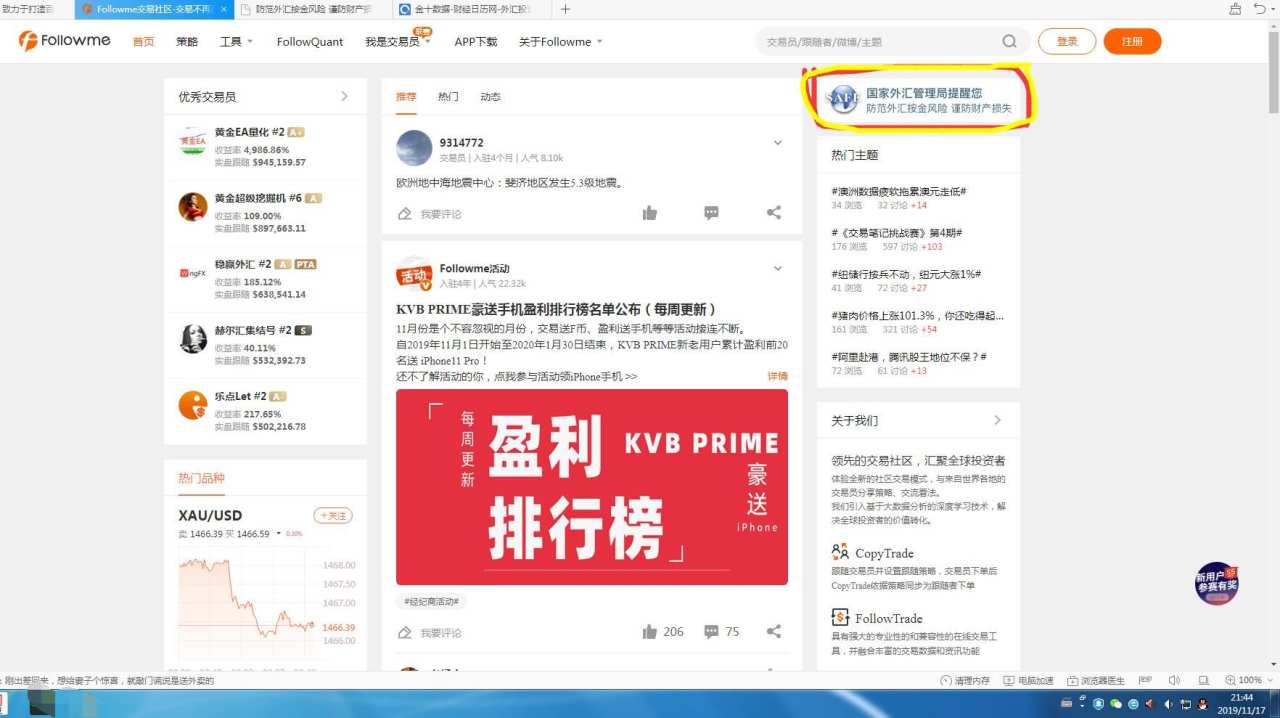
Task: Share the 9314772 earthquake post
Action: pos(774,213)
